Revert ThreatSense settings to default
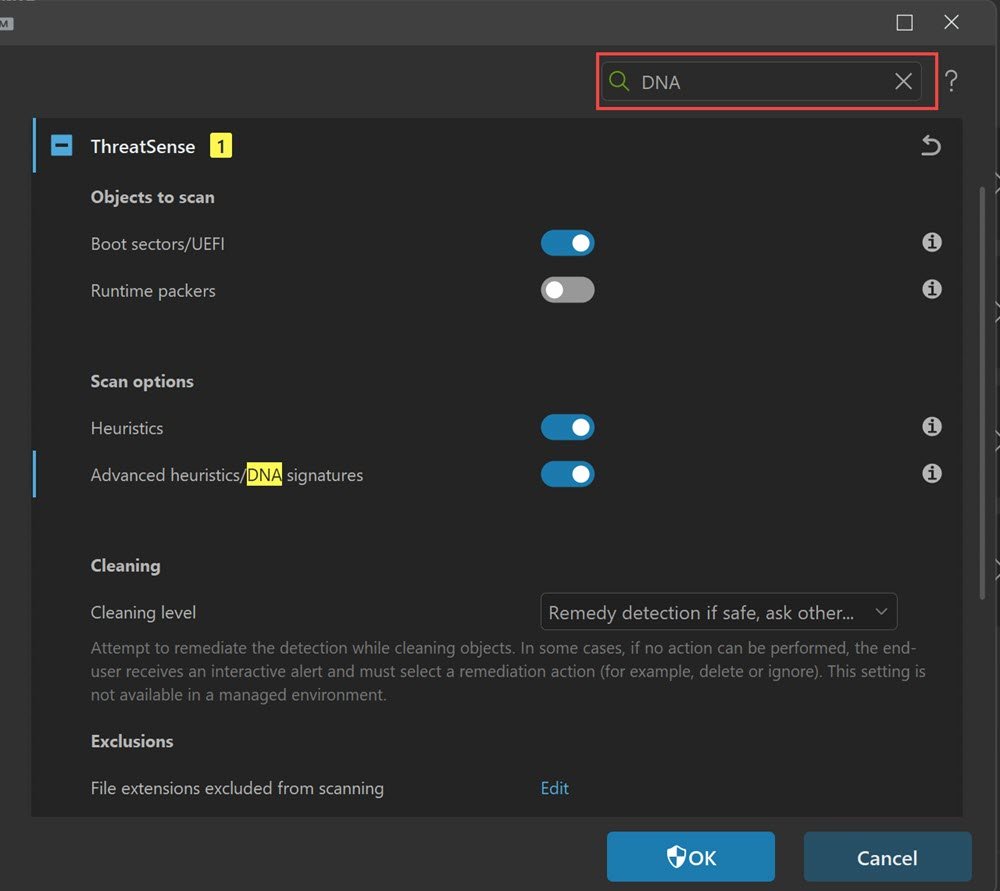Viewport: 1000px width, 891px height. (930, 145)
